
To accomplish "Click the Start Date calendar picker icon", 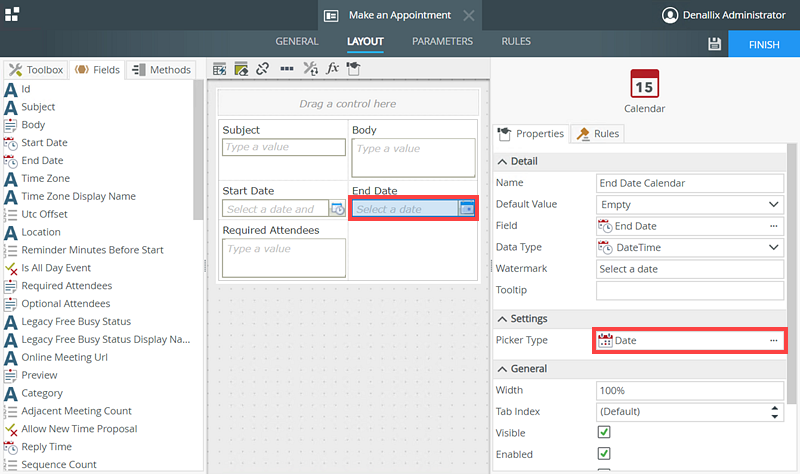I will pos(337,209).
